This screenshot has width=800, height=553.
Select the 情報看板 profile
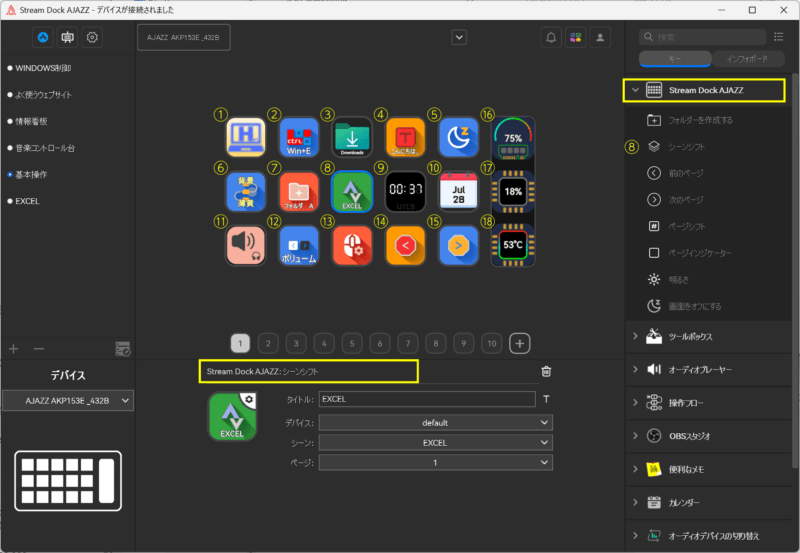pyautogui.click(x=32, y=121)
